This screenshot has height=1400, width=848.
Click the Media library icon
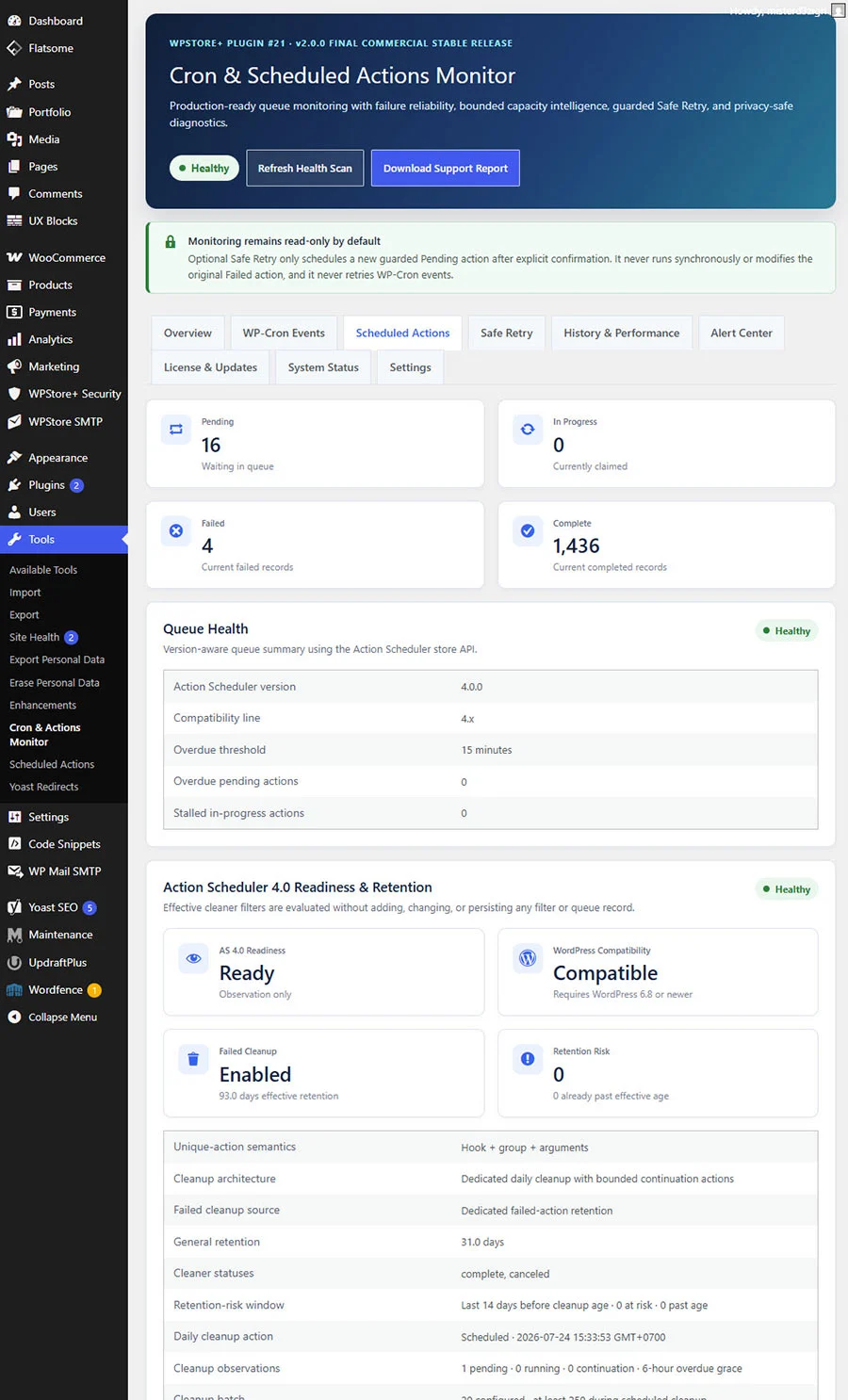(x=14, y=139)
